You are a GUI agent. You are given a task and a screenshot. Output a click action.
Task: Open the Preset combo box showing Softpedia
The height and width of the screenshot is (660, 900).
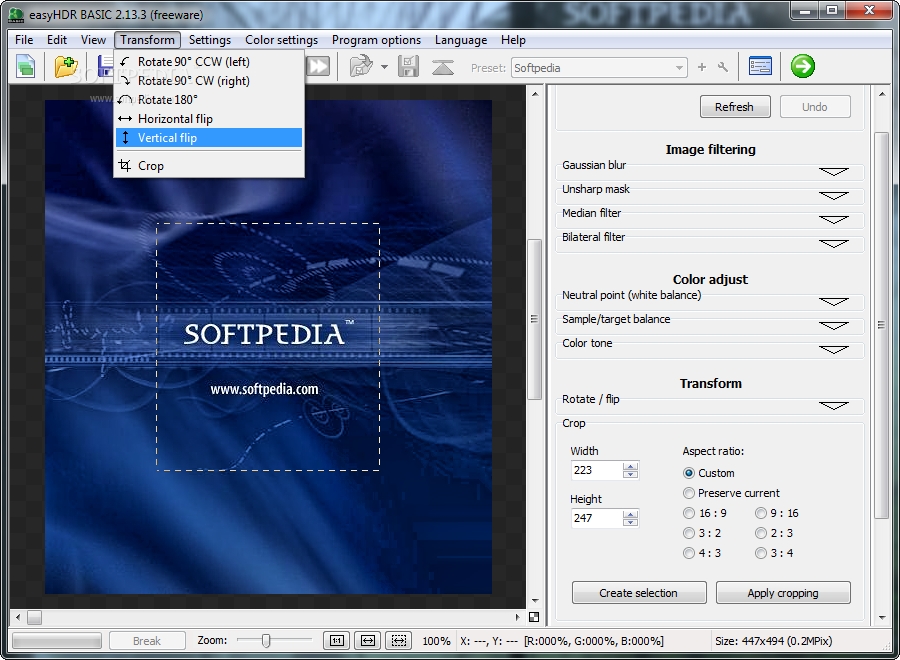(x=599, y=68)
